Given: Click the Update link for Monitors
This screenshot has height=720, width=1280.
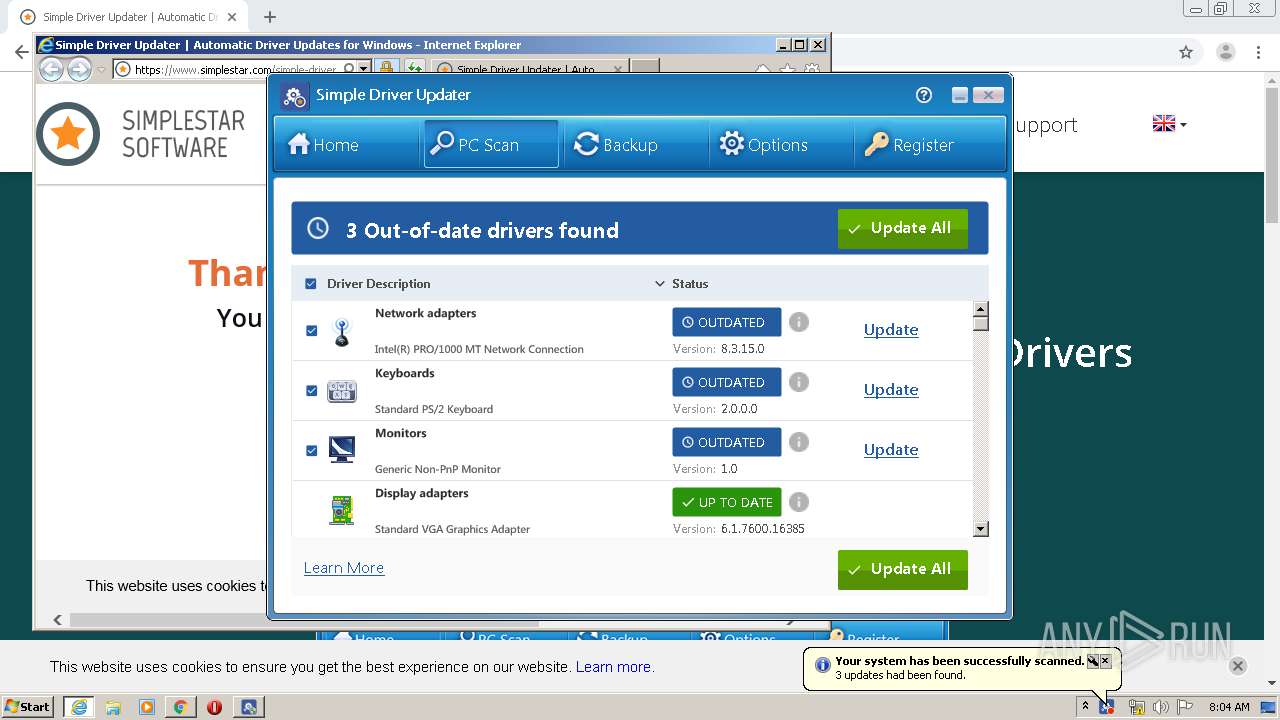Looking at the screenshot, I should 891,450.
